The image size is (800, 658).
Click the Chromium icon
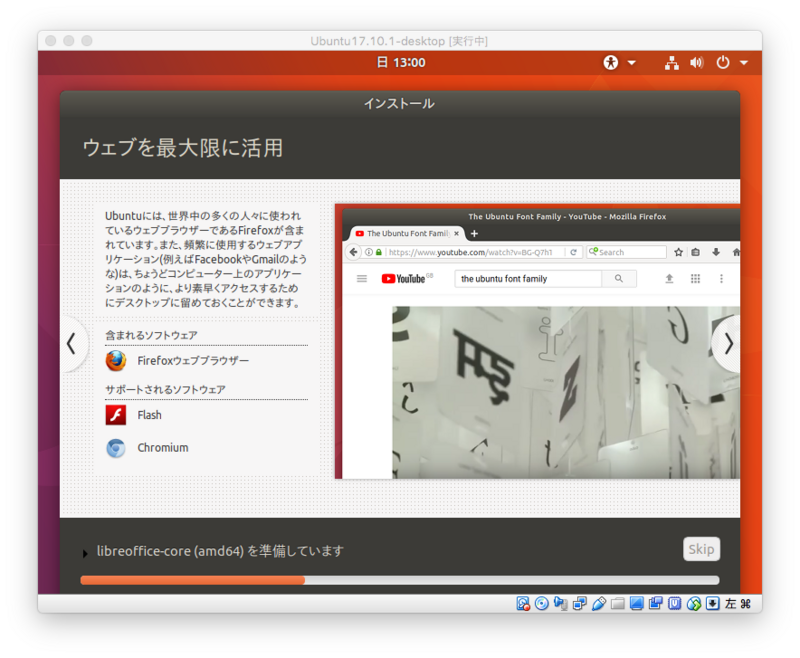click(116, 448)
